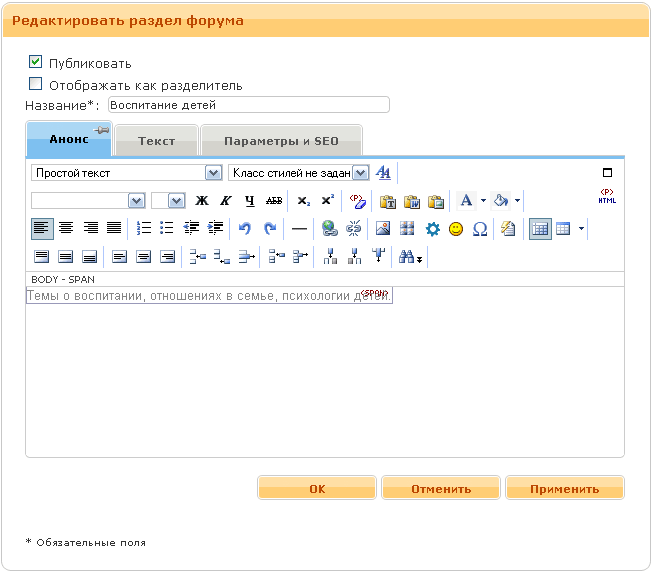The image size is (652, 572).
Task: Enable Отображать как разделитель checkbox
Action: click(36, 84)
